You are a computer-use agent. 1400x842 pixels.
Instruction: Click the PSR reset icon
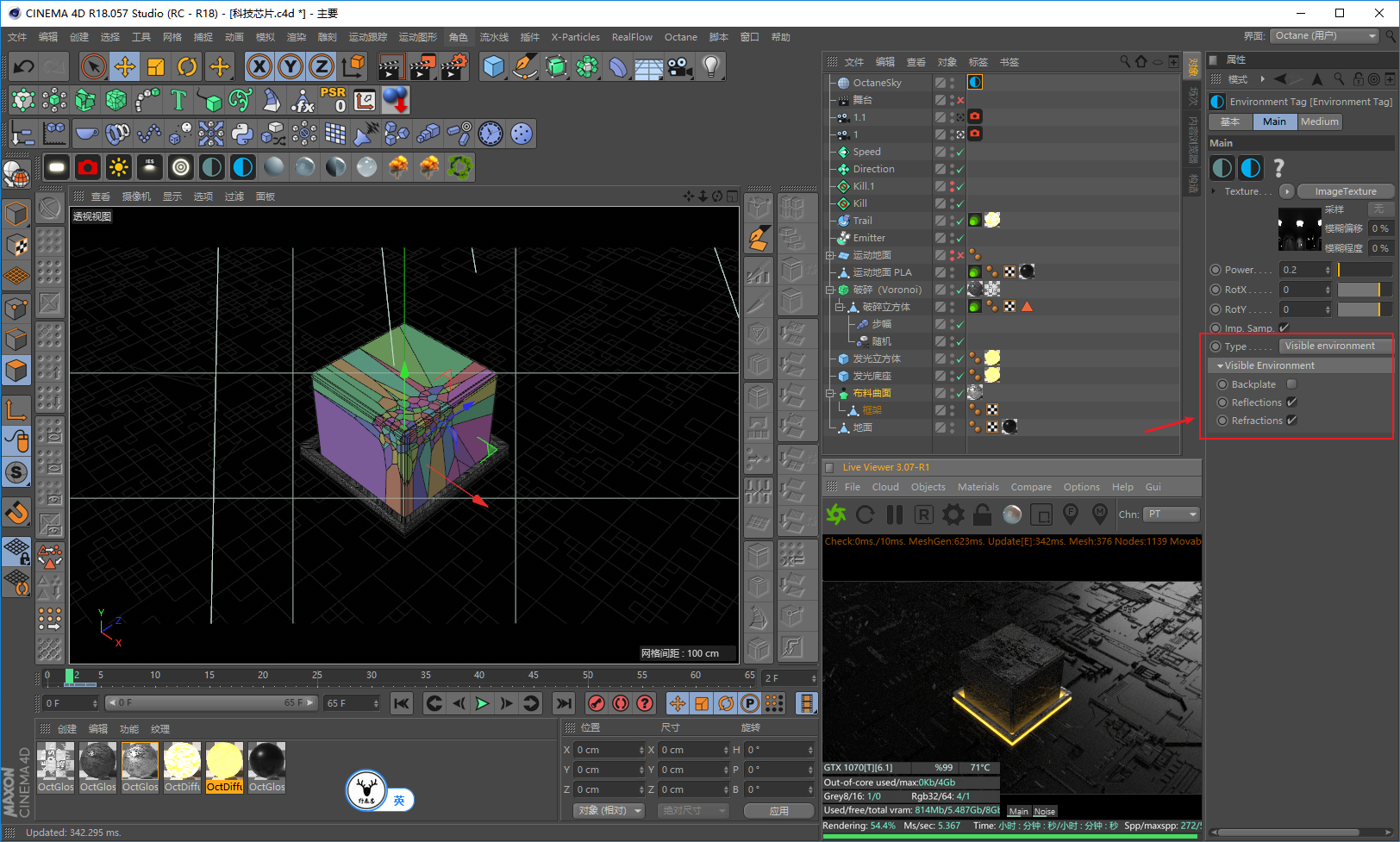coord(334,100)
